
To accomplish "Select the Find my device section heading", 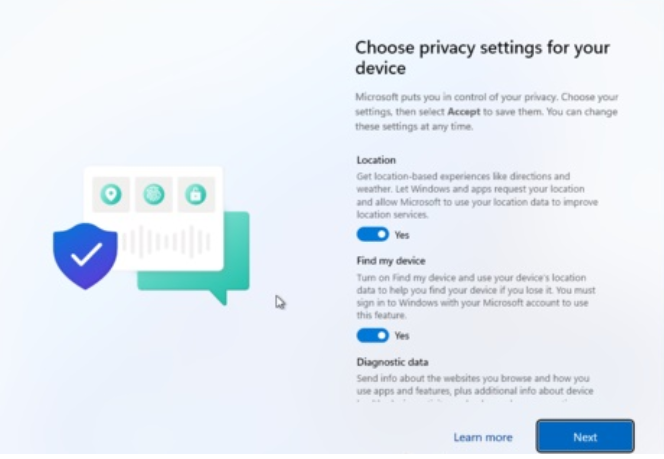I will click(391, 261).
